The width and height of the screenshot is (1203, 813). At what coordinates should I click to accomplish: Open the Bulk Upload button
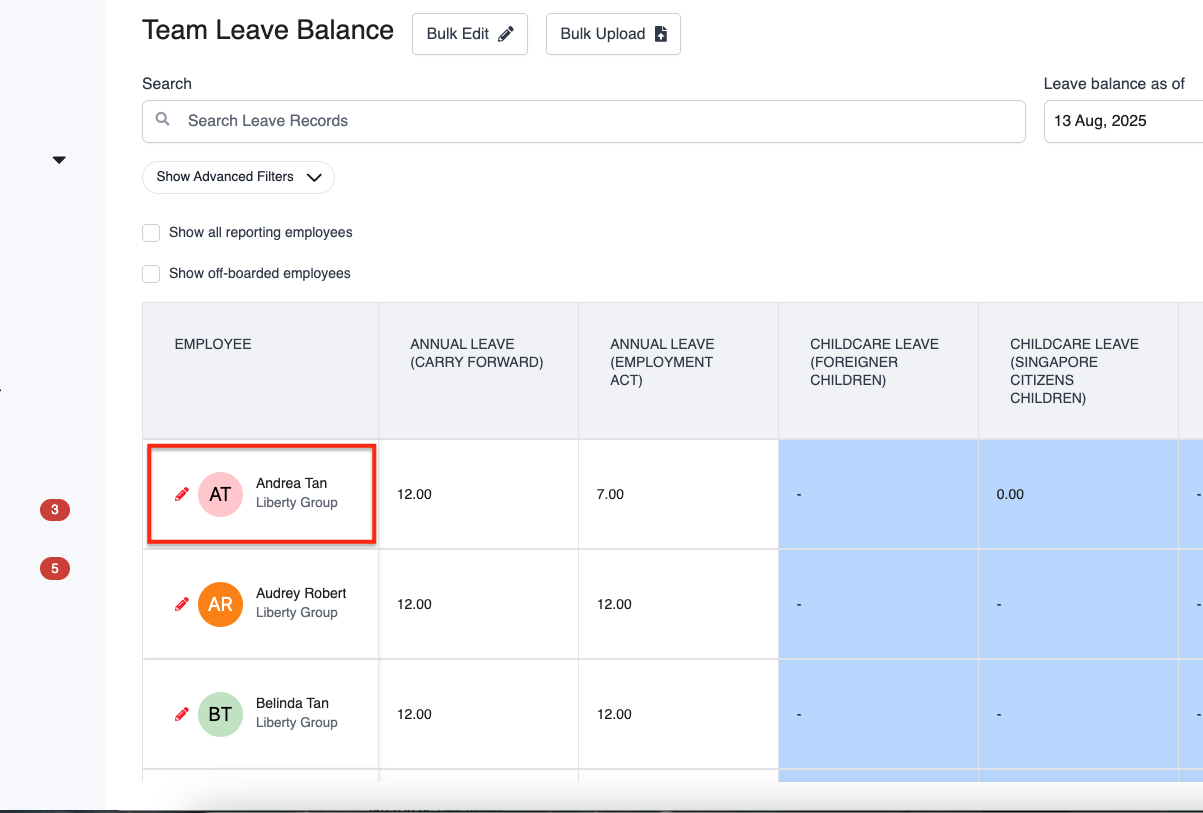[613, 34]
